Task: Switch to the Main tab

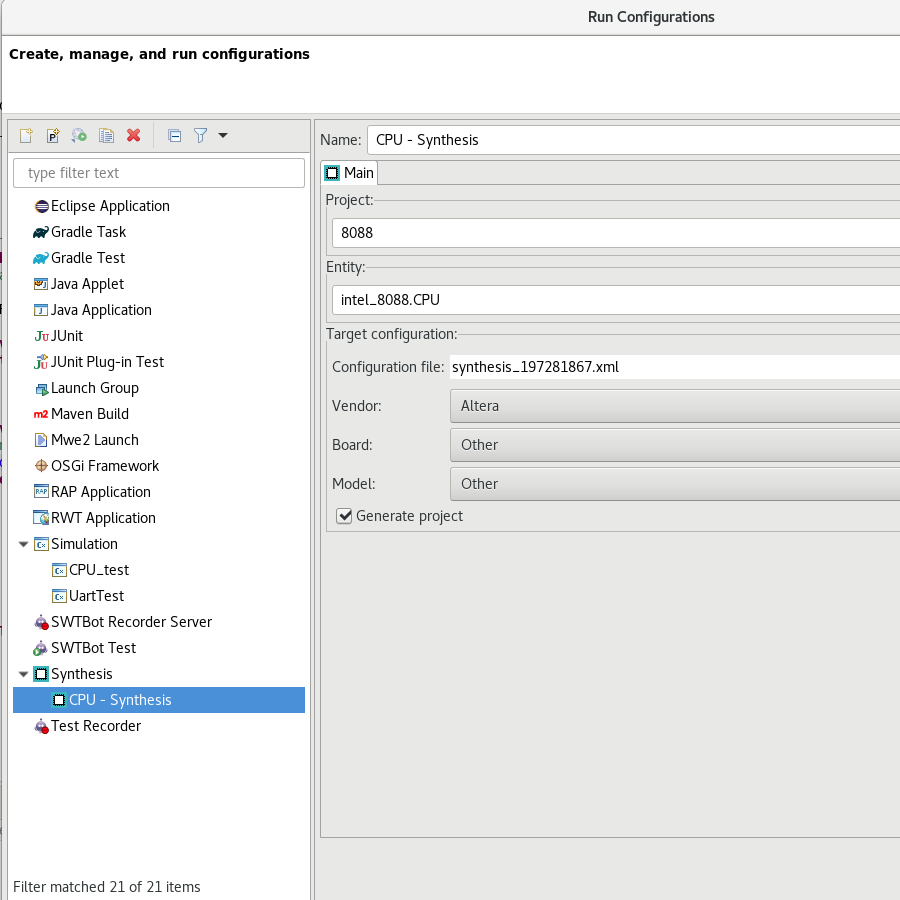Action: point(349,173)
